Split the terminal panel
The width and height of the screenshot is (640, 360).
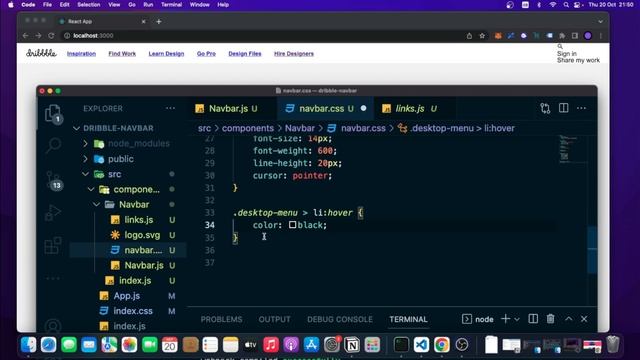pos(533,319)
